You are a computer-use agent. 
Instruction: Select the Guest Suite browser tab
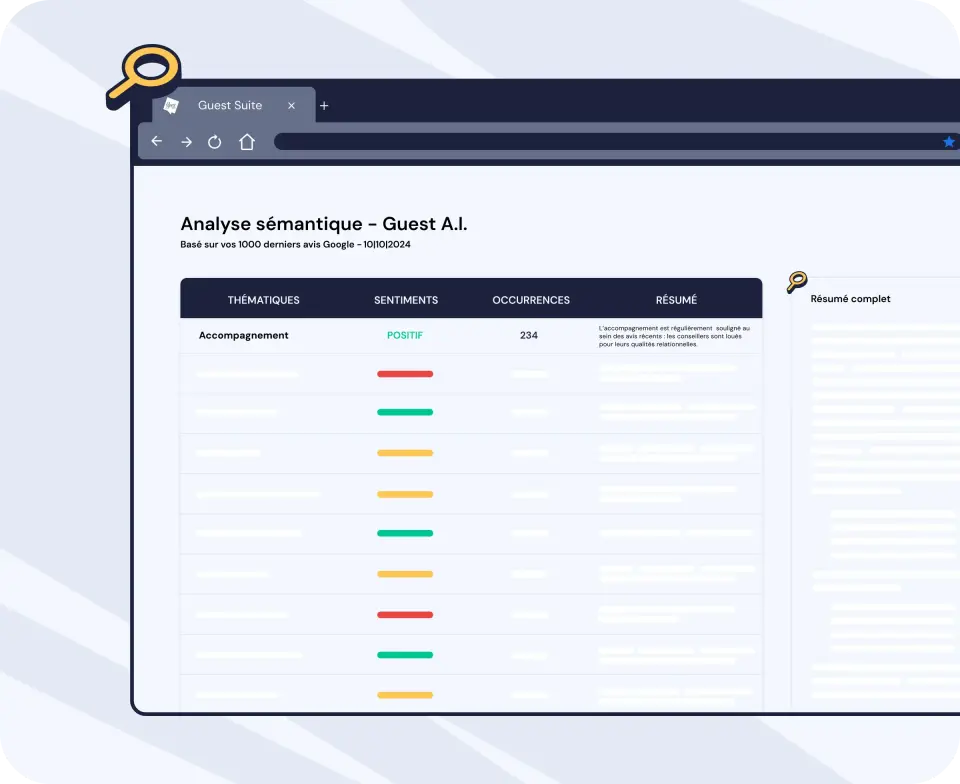[234, 105]
